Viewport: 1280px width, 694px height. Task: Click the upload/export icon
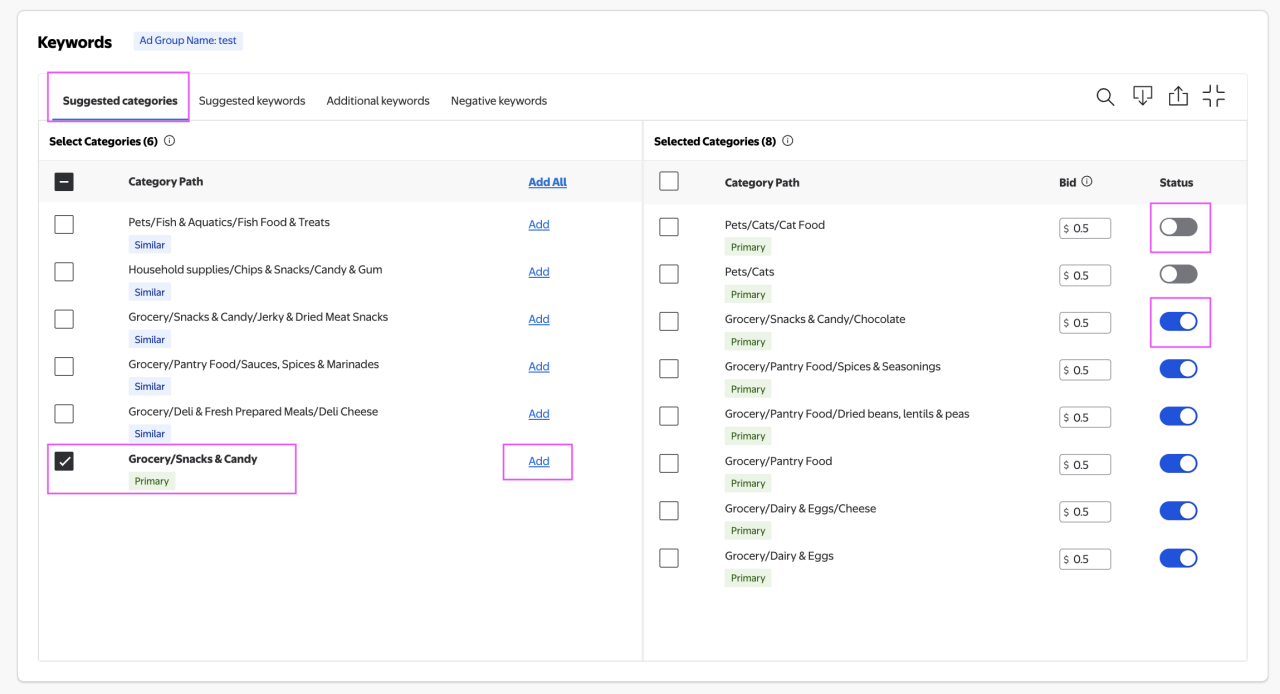1178,96
